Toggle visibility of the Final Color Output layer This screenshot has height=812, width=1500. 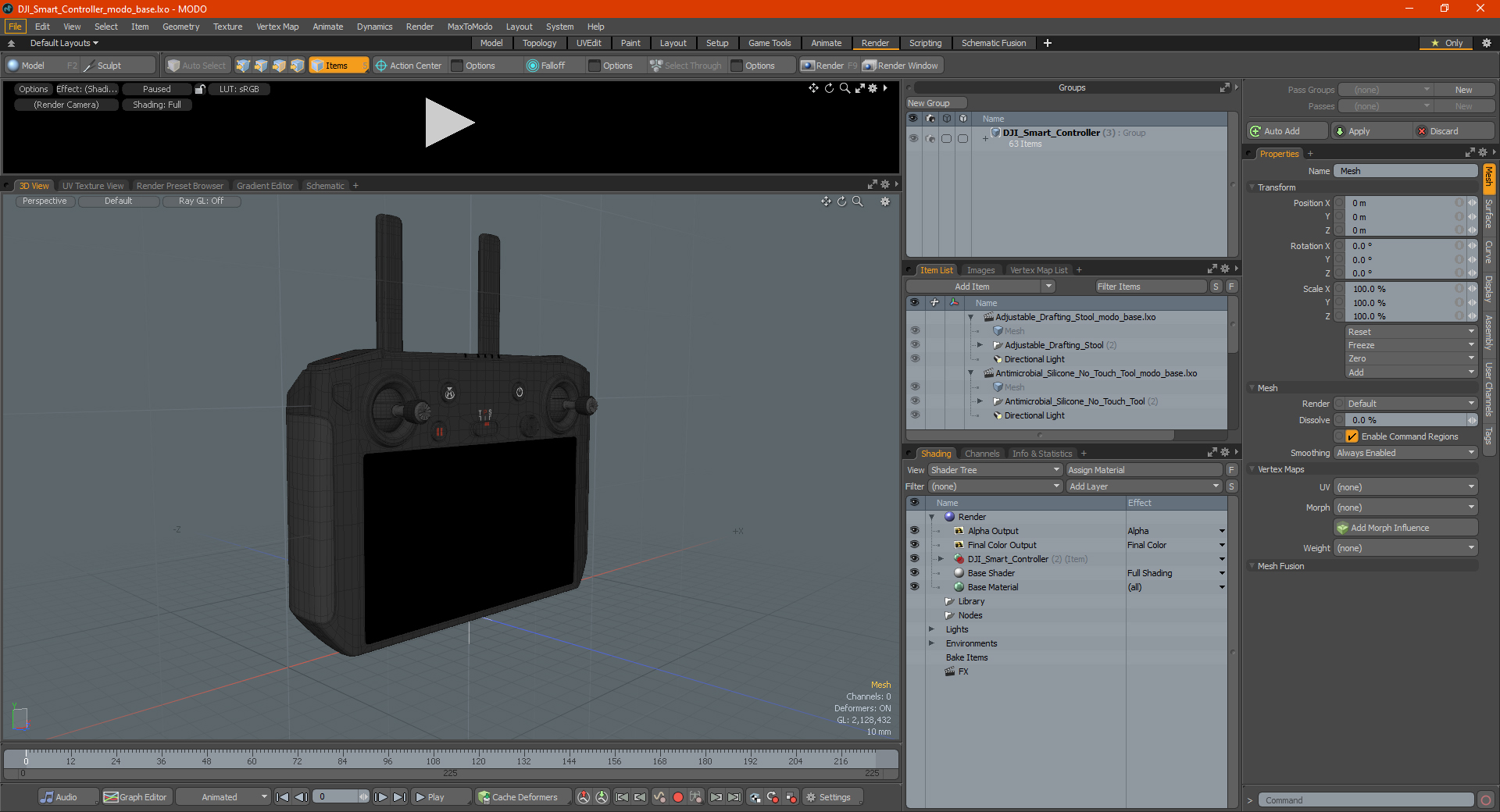click(914, 545)
